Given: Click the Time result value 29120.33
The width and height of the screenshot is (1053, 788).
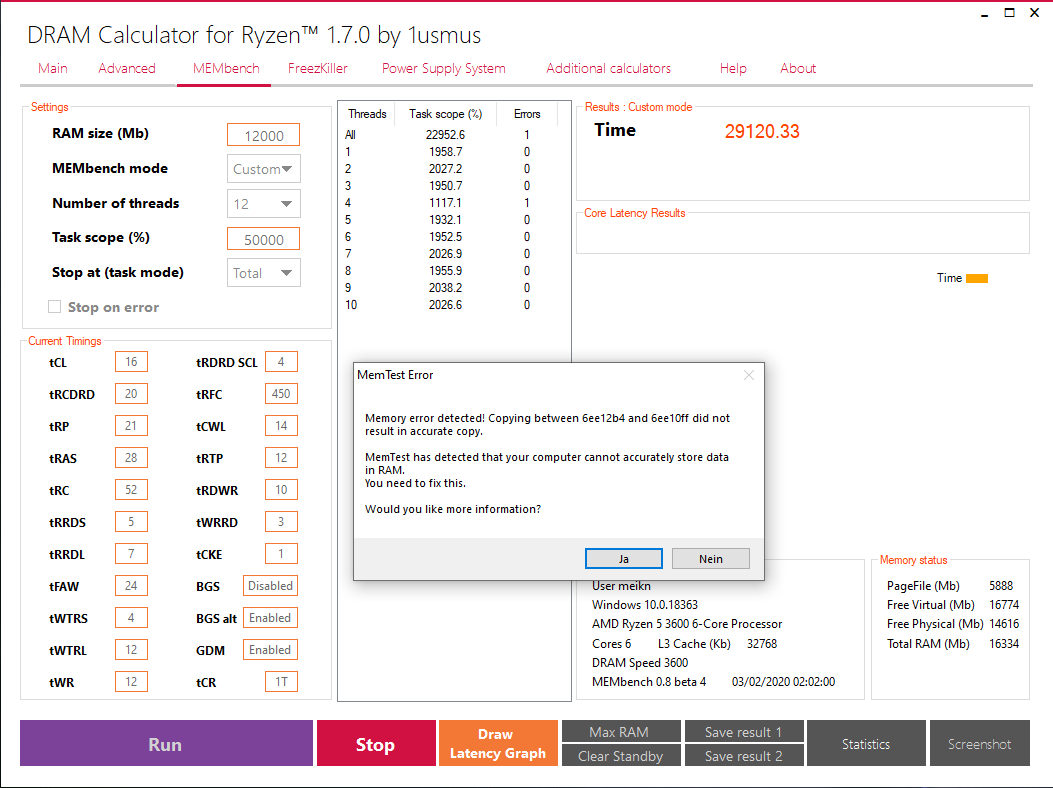Looking at the screenshot, I should tap(762, 131).
